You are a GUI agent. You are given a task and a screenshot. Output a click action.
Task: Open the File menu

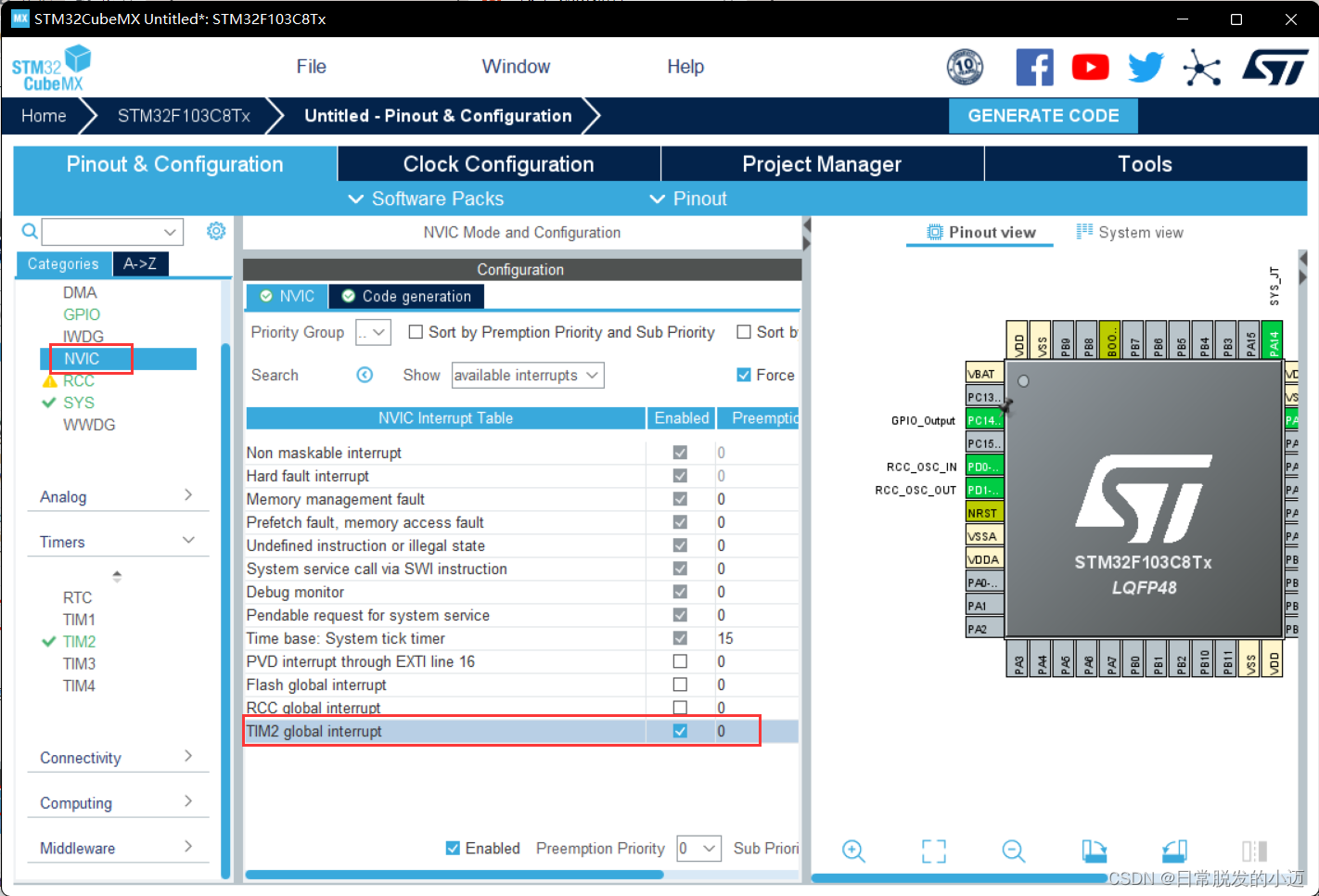point(312,67)
